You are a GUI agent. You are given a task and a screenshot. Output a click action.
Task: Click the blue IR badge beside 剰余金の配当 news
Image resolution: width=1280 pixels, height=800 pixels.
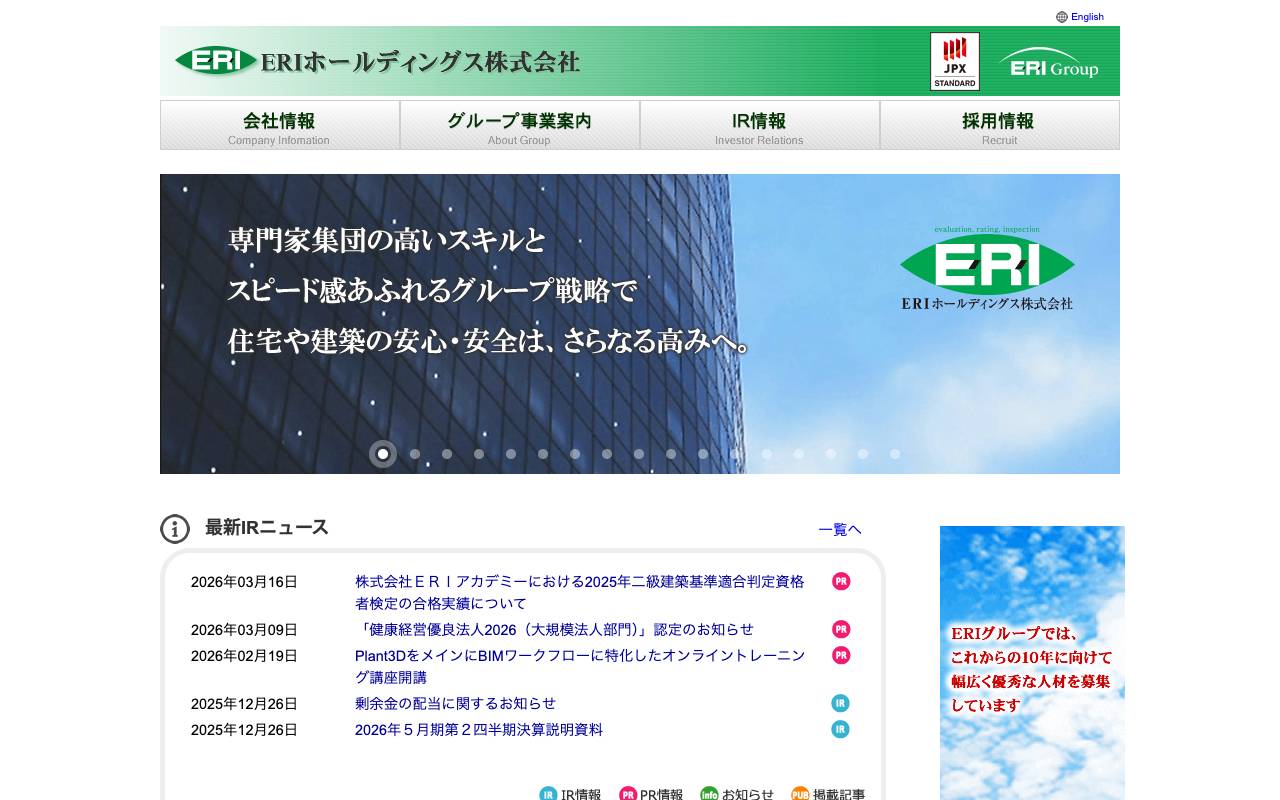[x=840, y=703]
